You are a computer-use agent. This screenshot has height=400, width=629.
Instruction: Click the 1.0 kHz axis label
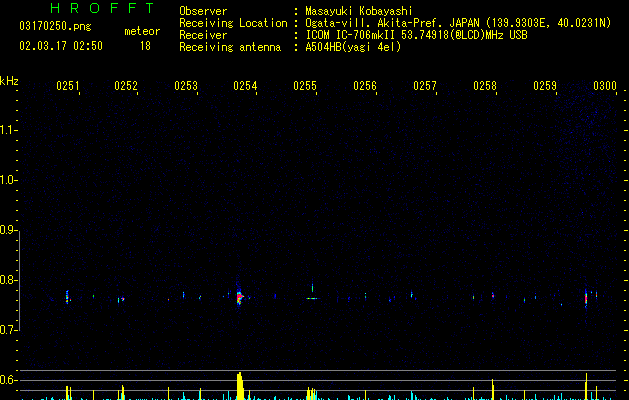coord(8,180)
